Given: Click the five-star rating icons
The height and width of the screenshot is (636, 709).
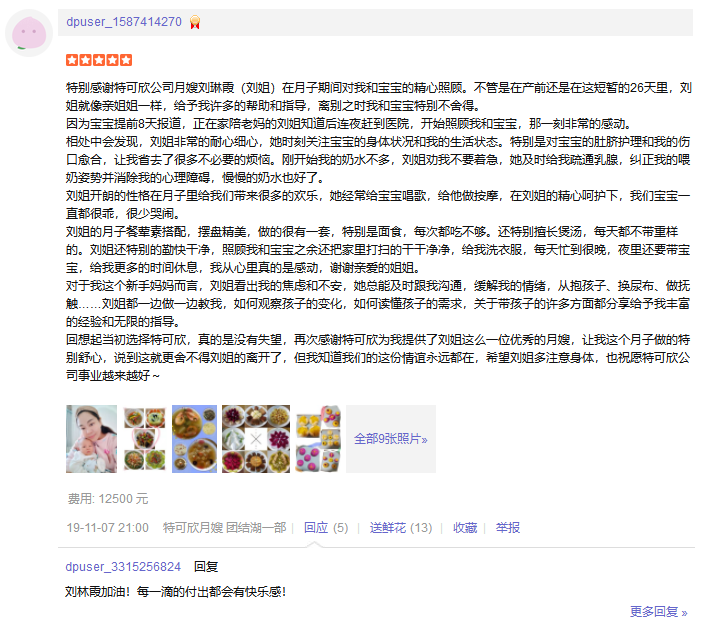Looking at the screenshot, I should point(99,60).
